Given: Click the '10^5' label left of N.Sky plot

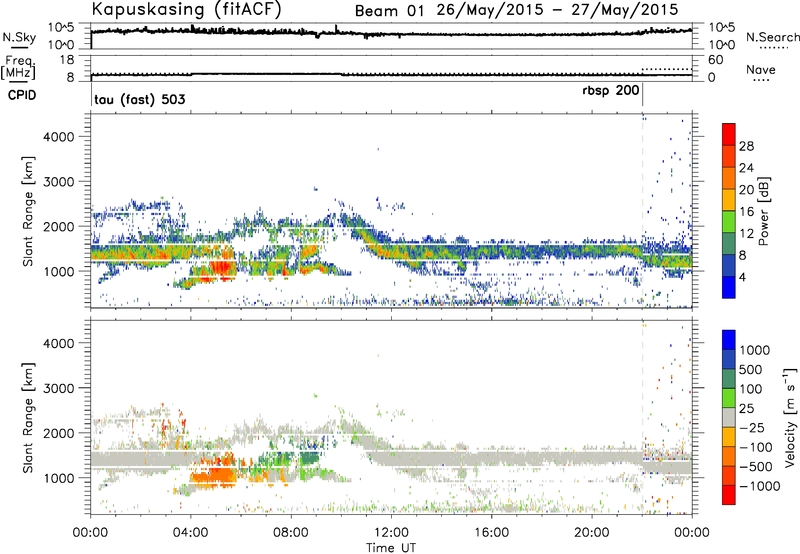Looking at the screenshot, I should click(61, 28).
